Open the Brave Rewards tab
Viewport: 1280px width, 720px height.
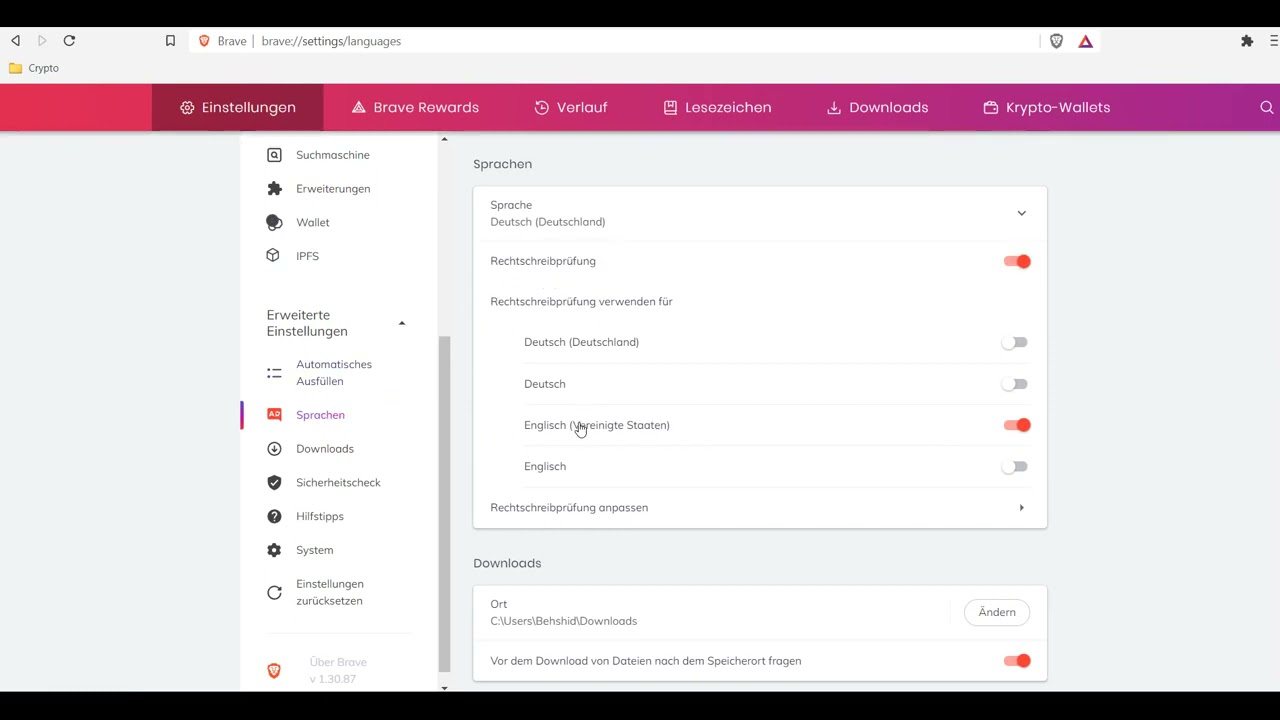pyautogui.click(x=415, y=108)
